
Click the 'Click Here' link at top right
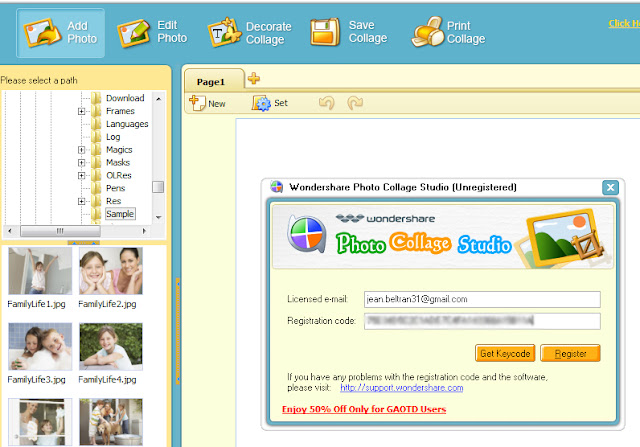(x=624, y=24)
